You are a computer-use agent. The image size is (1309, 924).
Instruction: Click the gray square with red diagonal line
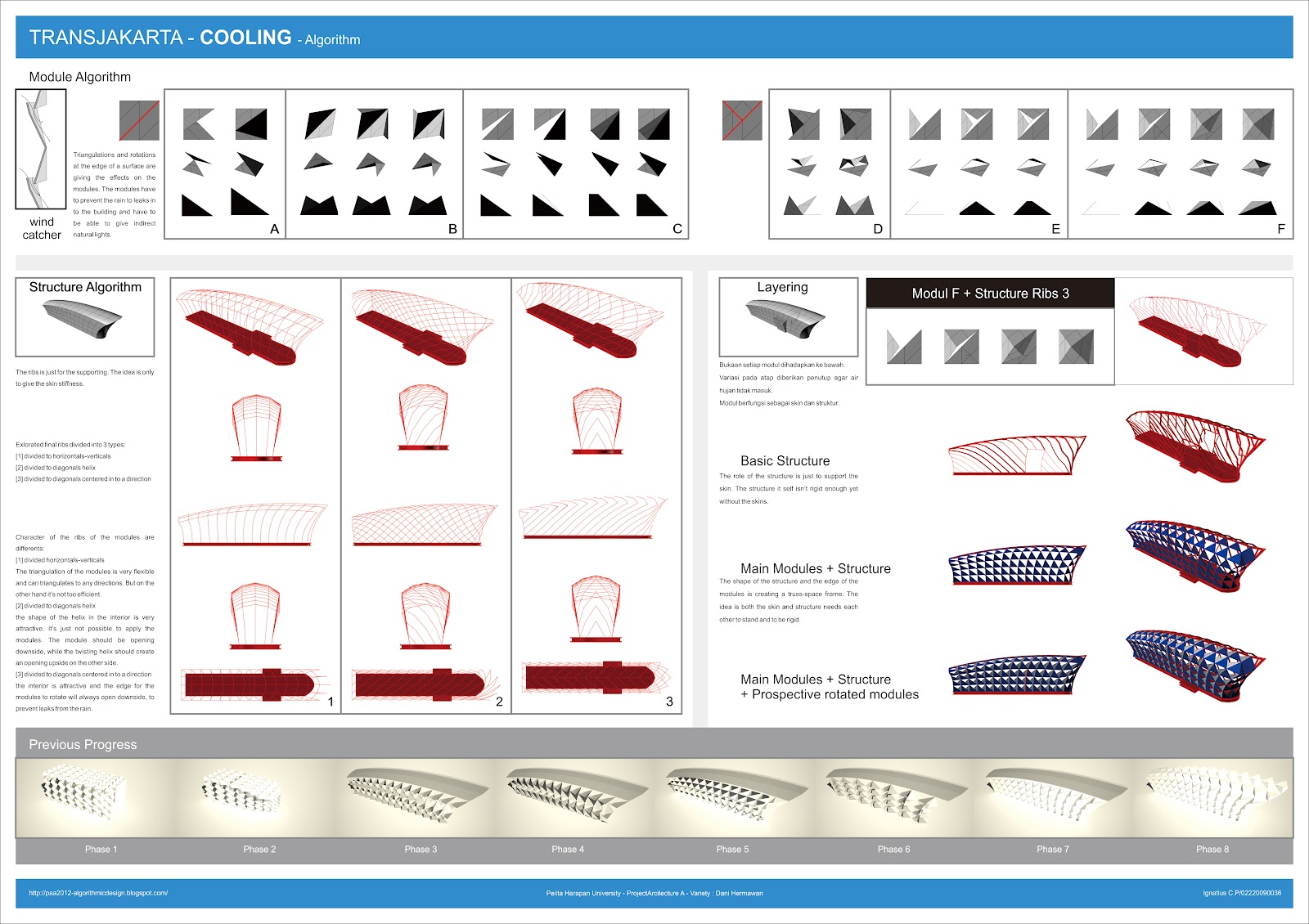139,120
